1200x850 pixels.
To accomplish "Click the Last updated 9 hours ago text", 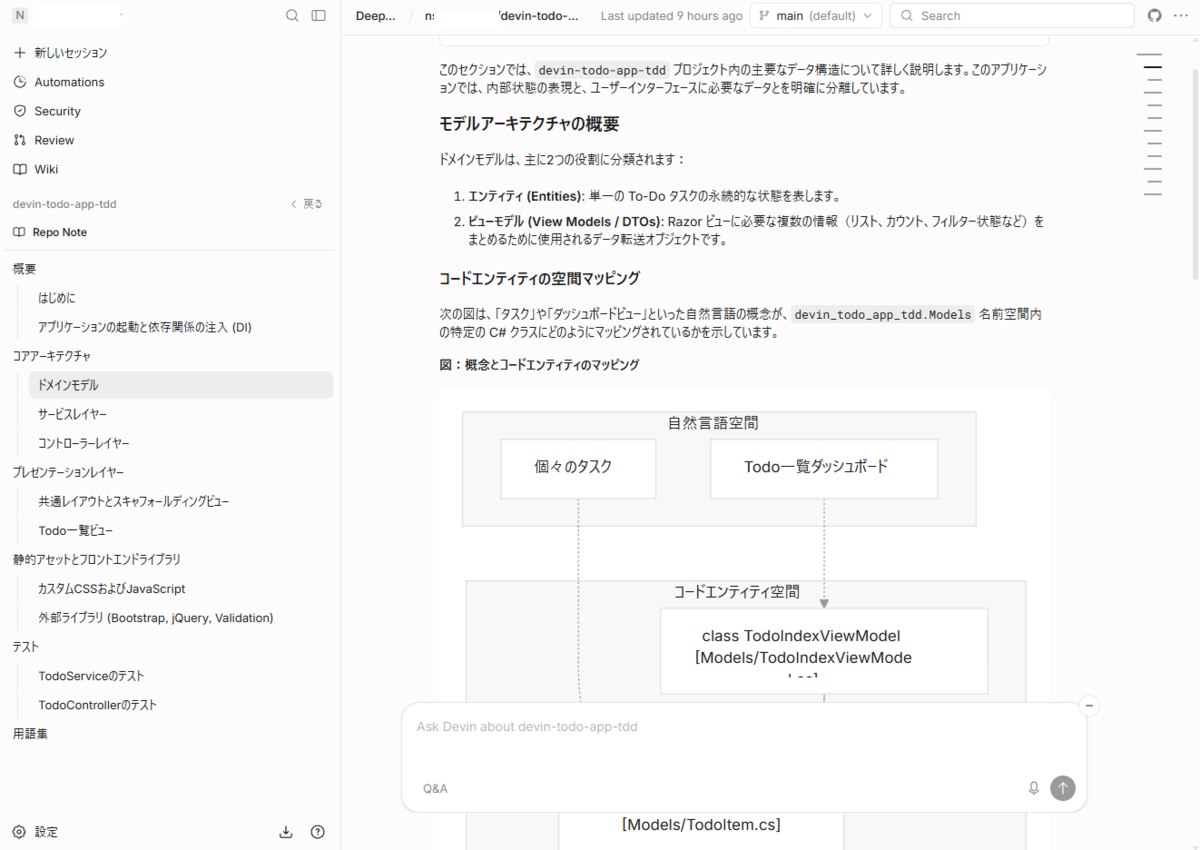I will pos(672,16).
